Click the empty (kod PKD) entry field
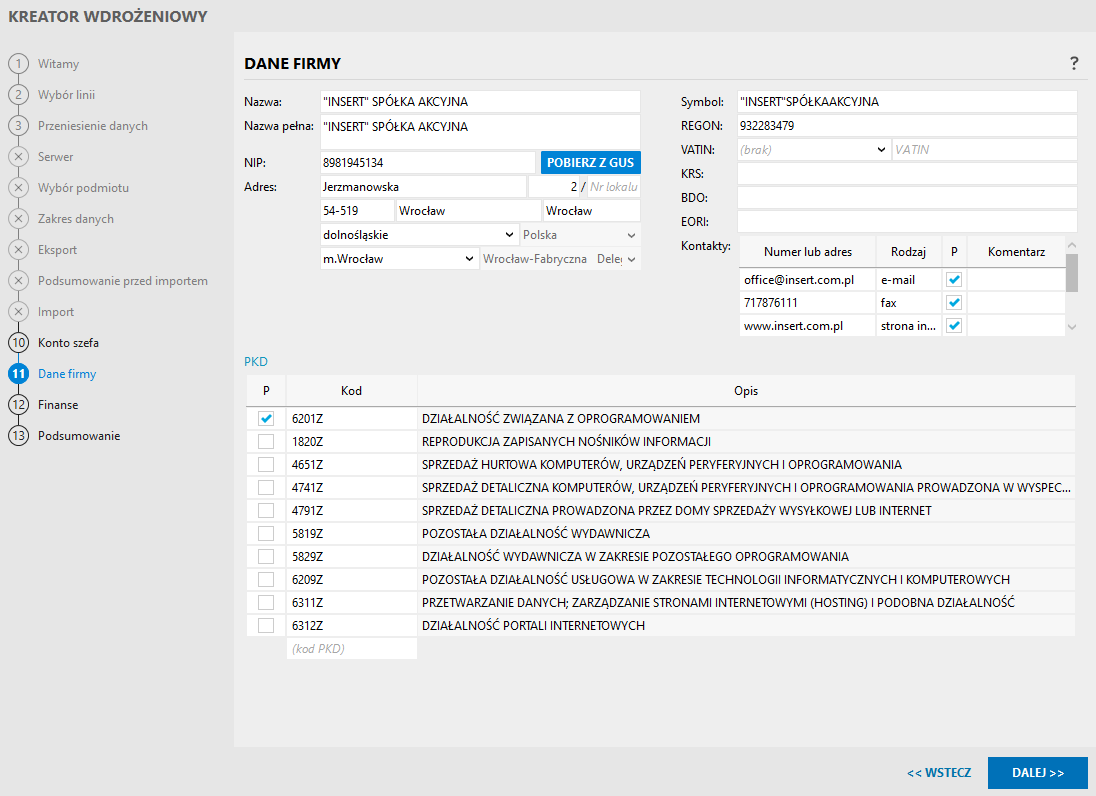 coord(352,649)
